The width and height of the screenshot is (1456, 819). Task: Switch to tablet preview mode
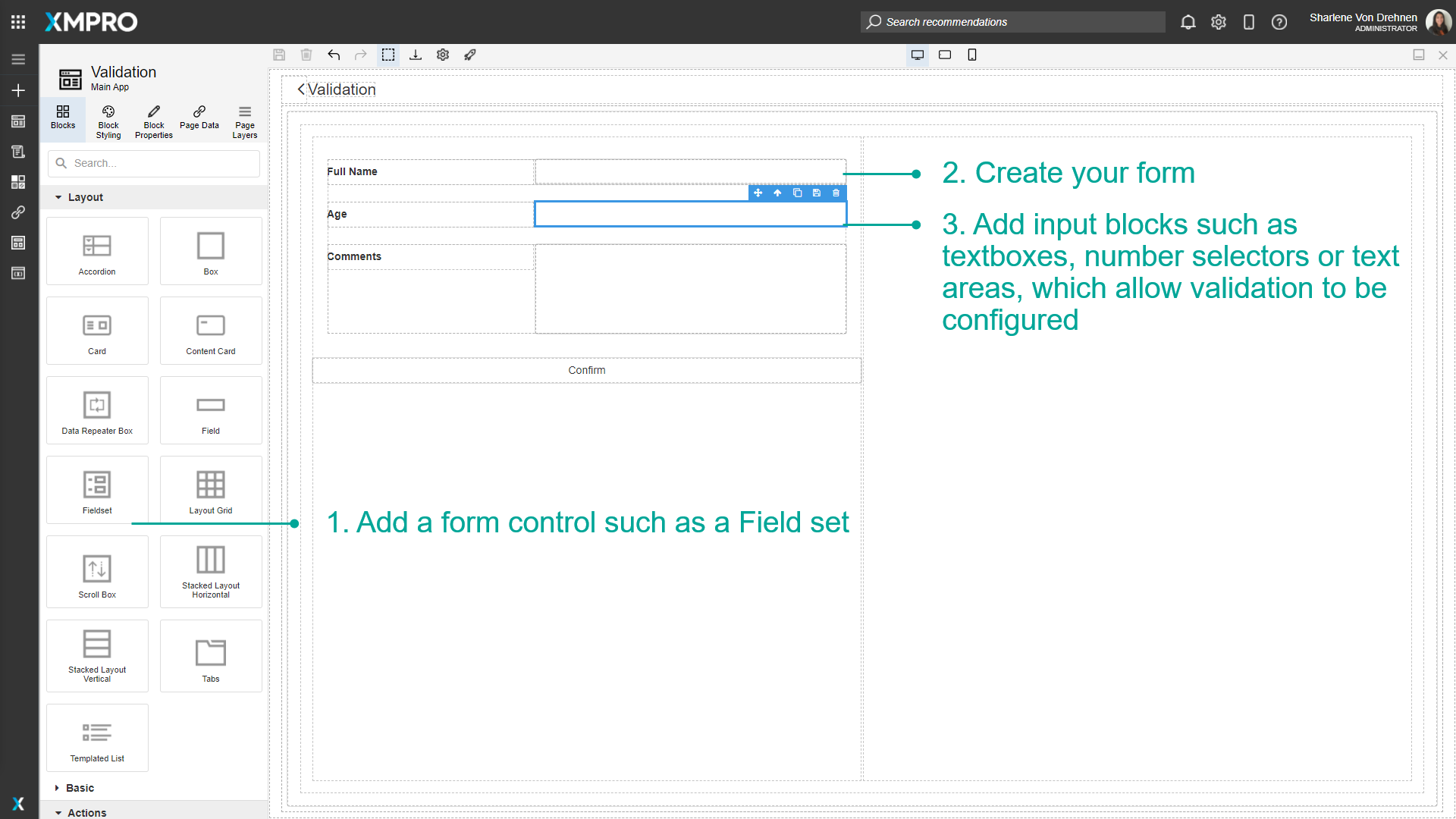[x=945, y=55]
